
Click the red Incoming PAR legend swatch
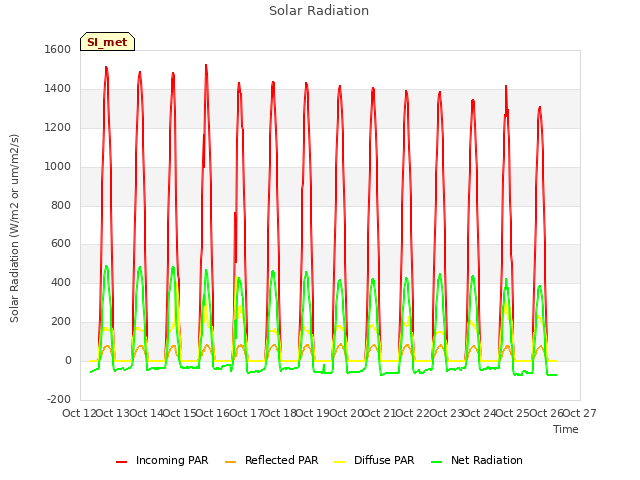122,462
